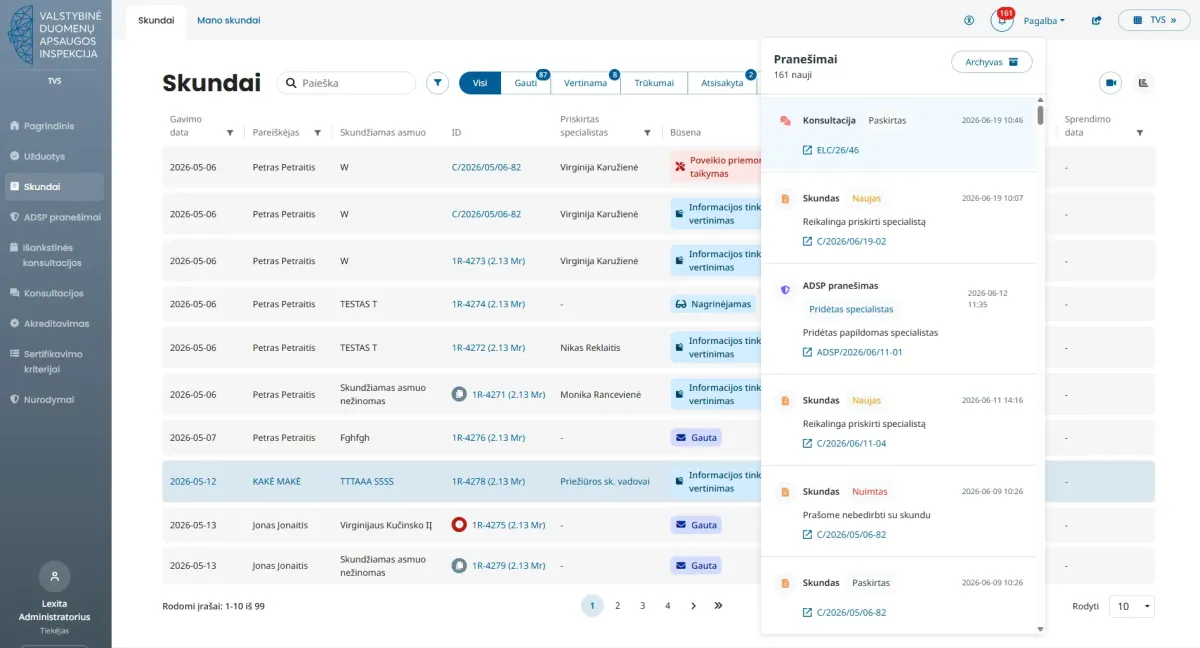
Task: Click the user avatar icon in sidebar
Action: tap(55, 576)
